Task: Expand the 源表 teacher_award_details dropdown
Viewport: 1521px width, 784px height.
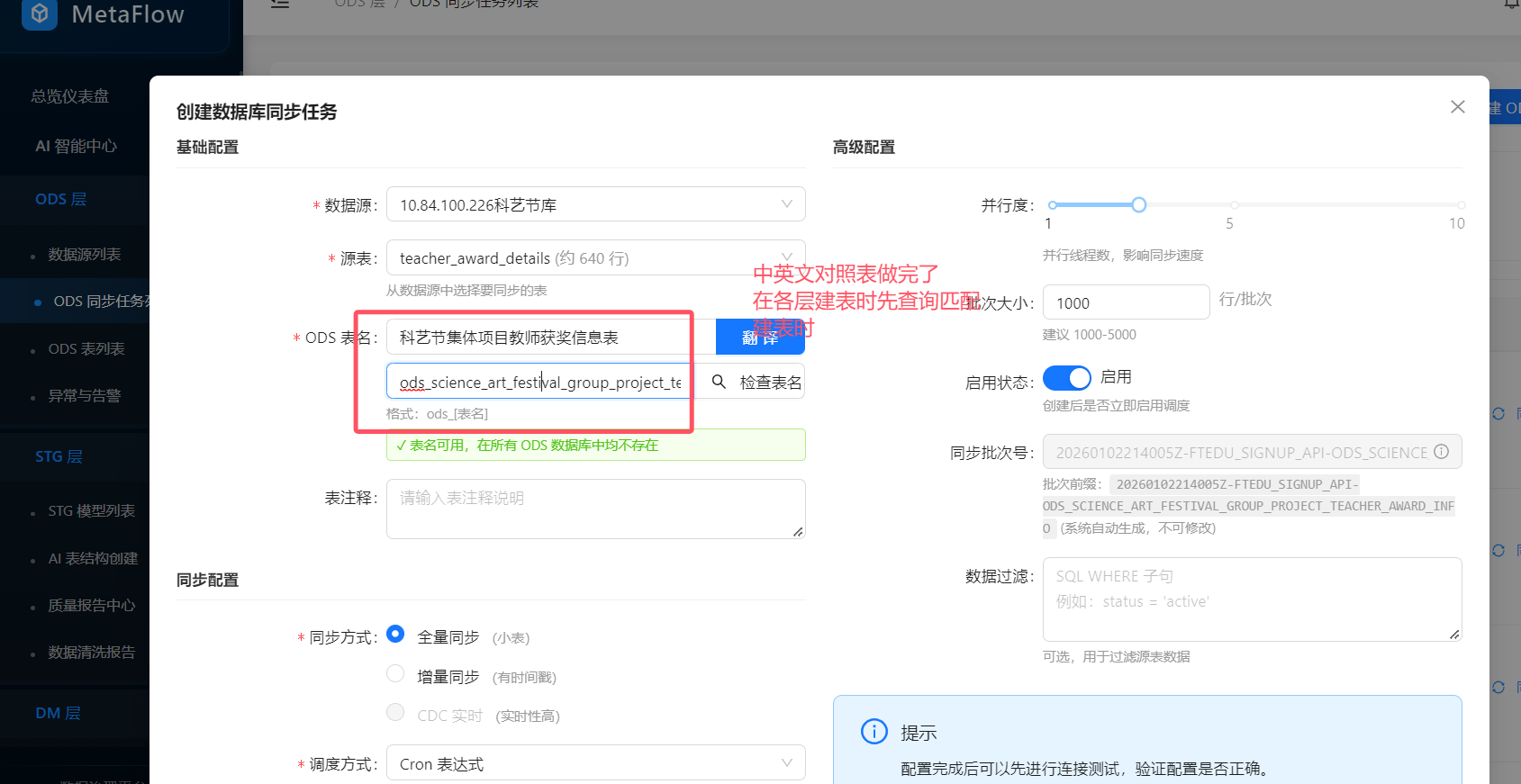Action: (595, 258)
